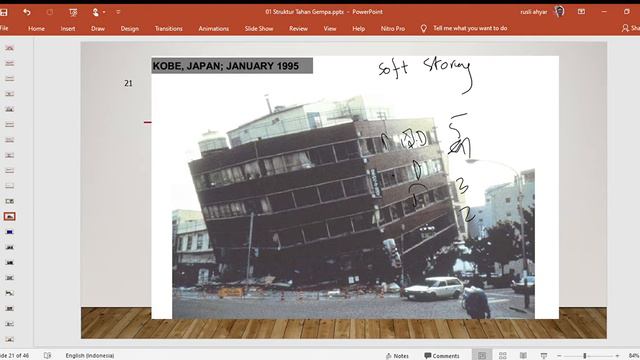
Task: Undo the last action
Action: point(27,12)
